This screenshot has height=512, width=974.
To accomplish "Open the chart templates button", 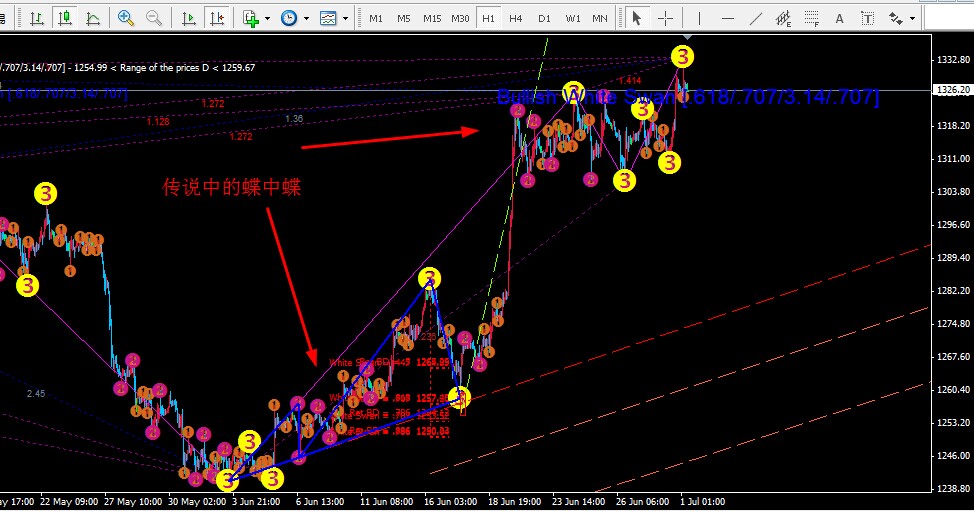I will click(x=328, y=19).
